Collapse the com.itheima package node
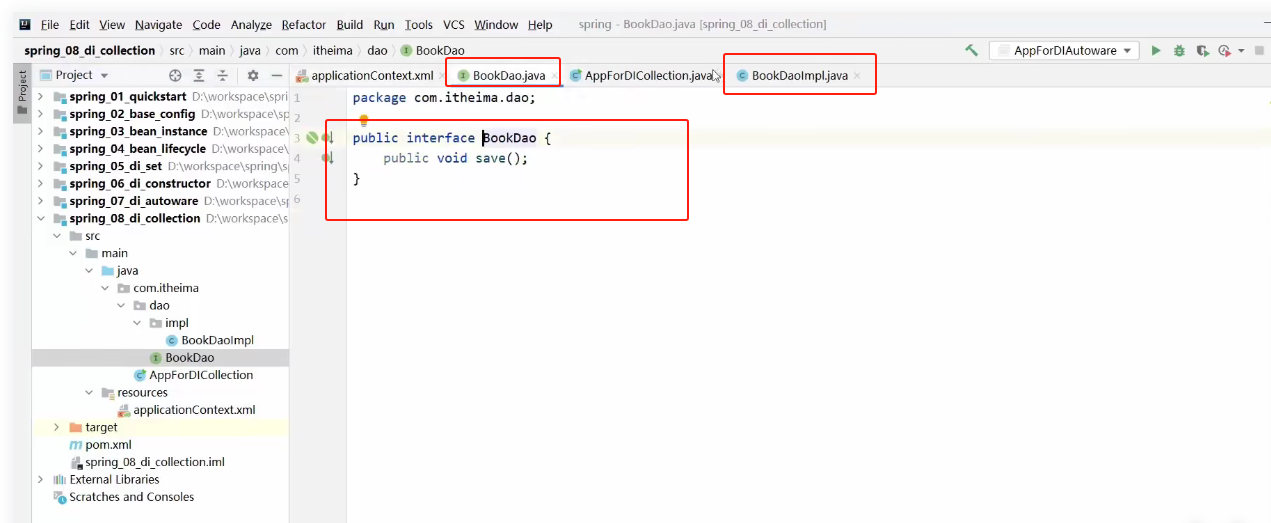 pyautogui.click(x=105, y=288)
